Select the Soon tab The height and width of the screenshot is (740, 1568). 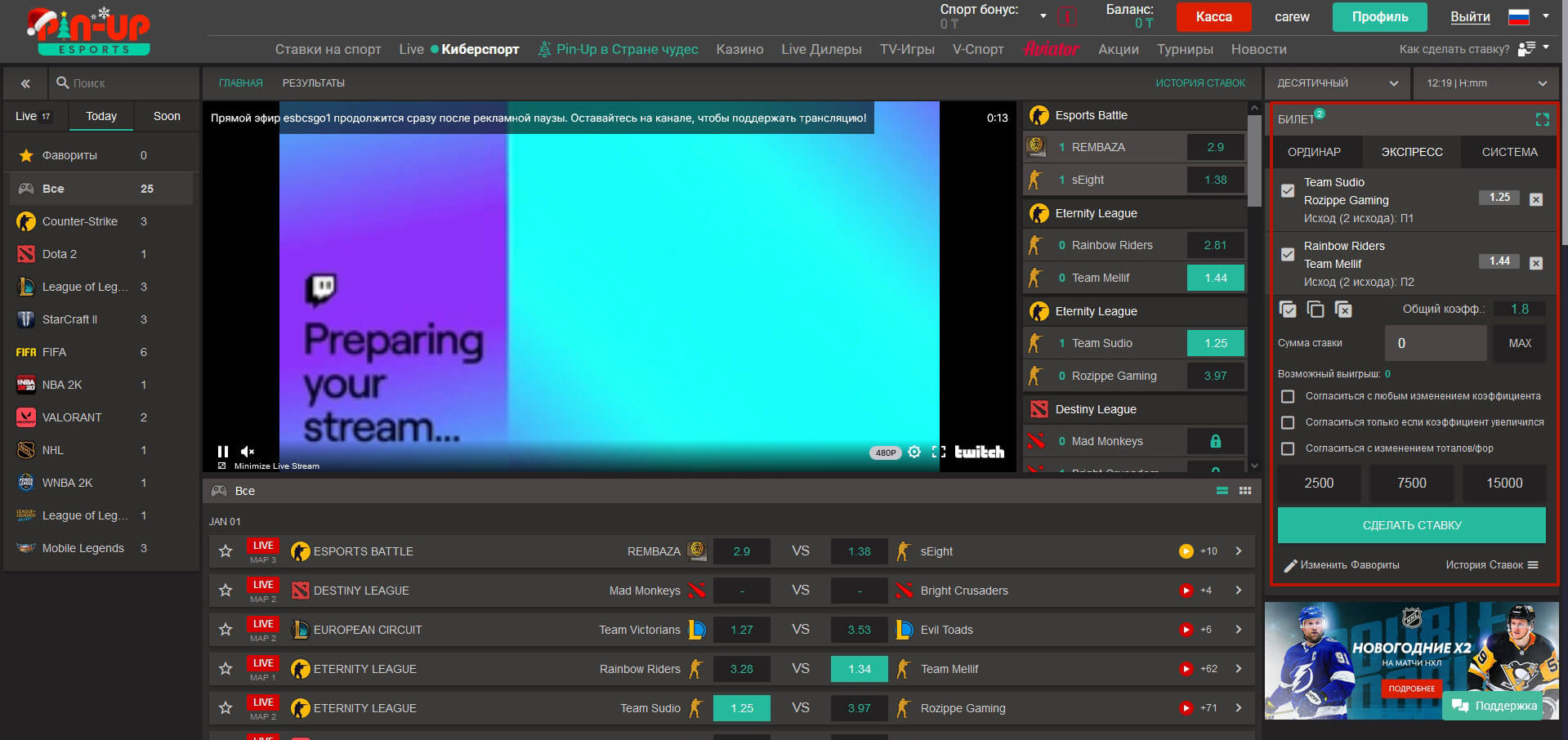[x=167, y=116]
